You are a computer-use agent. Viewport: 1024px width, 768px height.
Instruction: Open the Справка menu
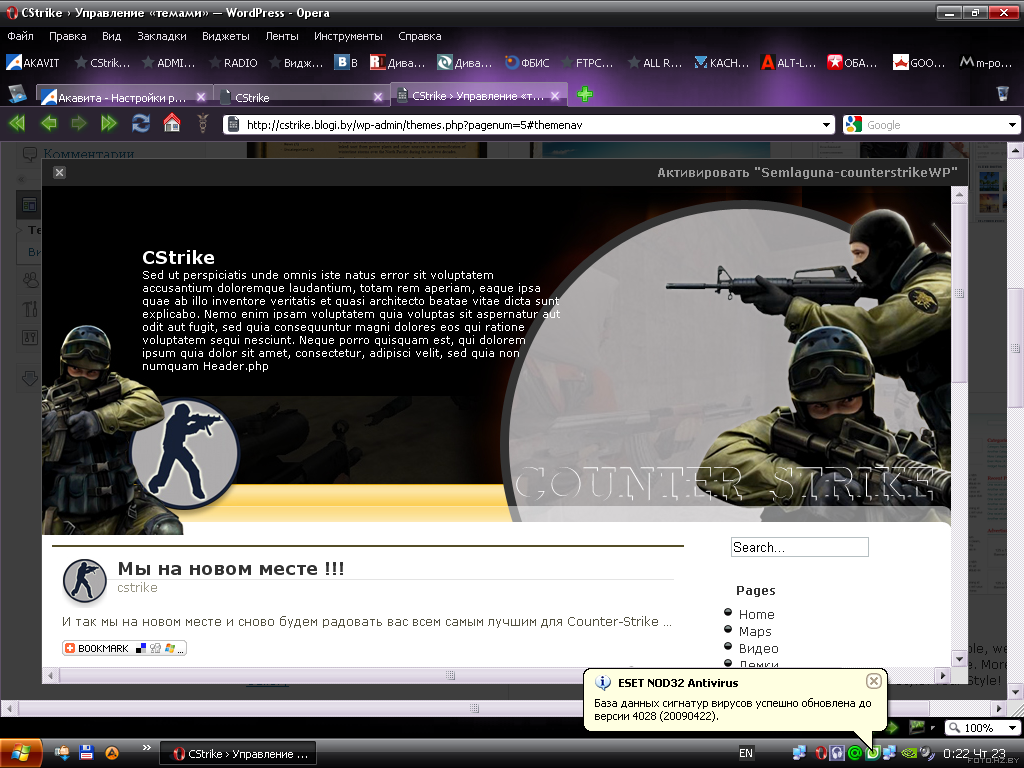420,36
